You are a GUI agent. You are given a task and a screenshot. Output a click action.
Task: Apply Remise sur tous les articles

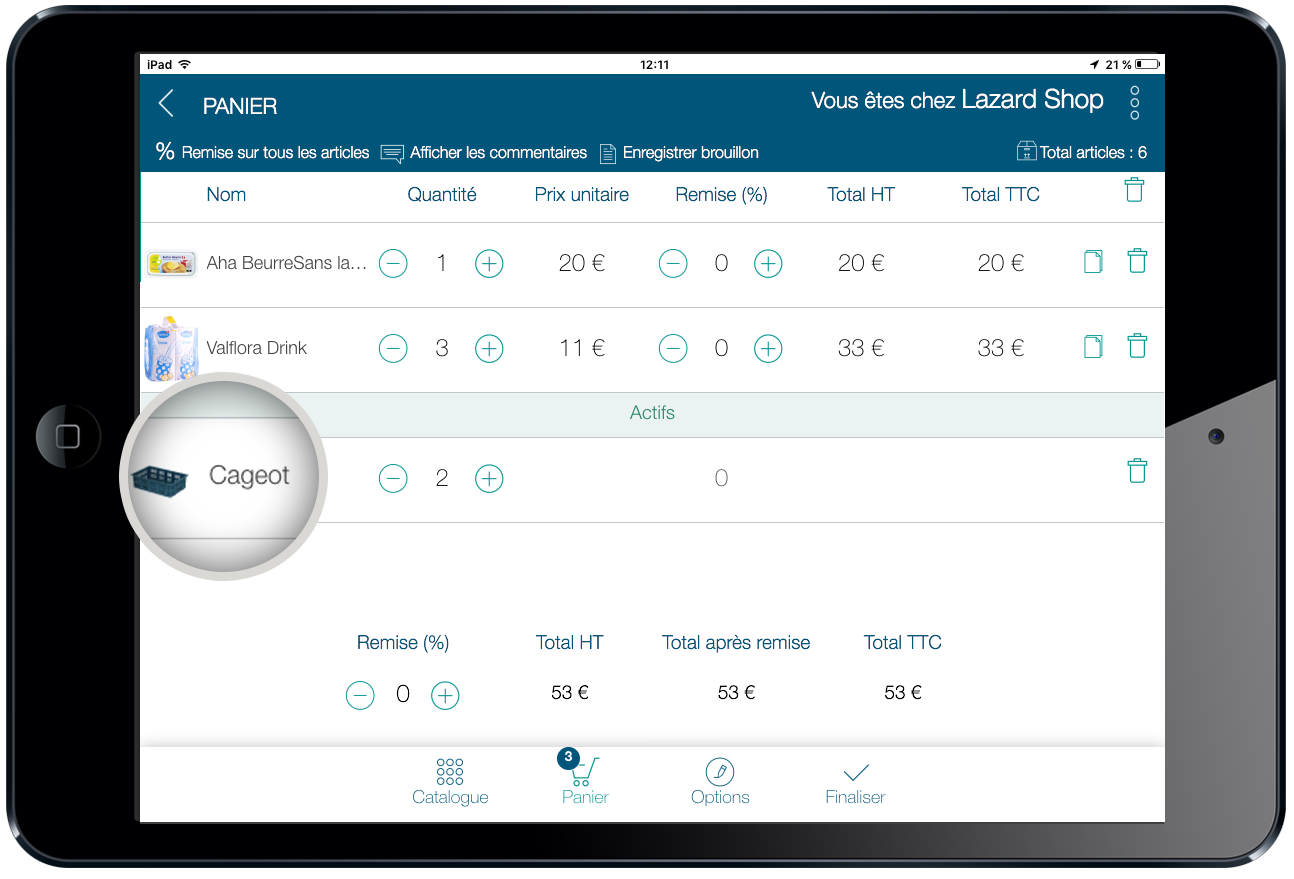click(263, 153)
